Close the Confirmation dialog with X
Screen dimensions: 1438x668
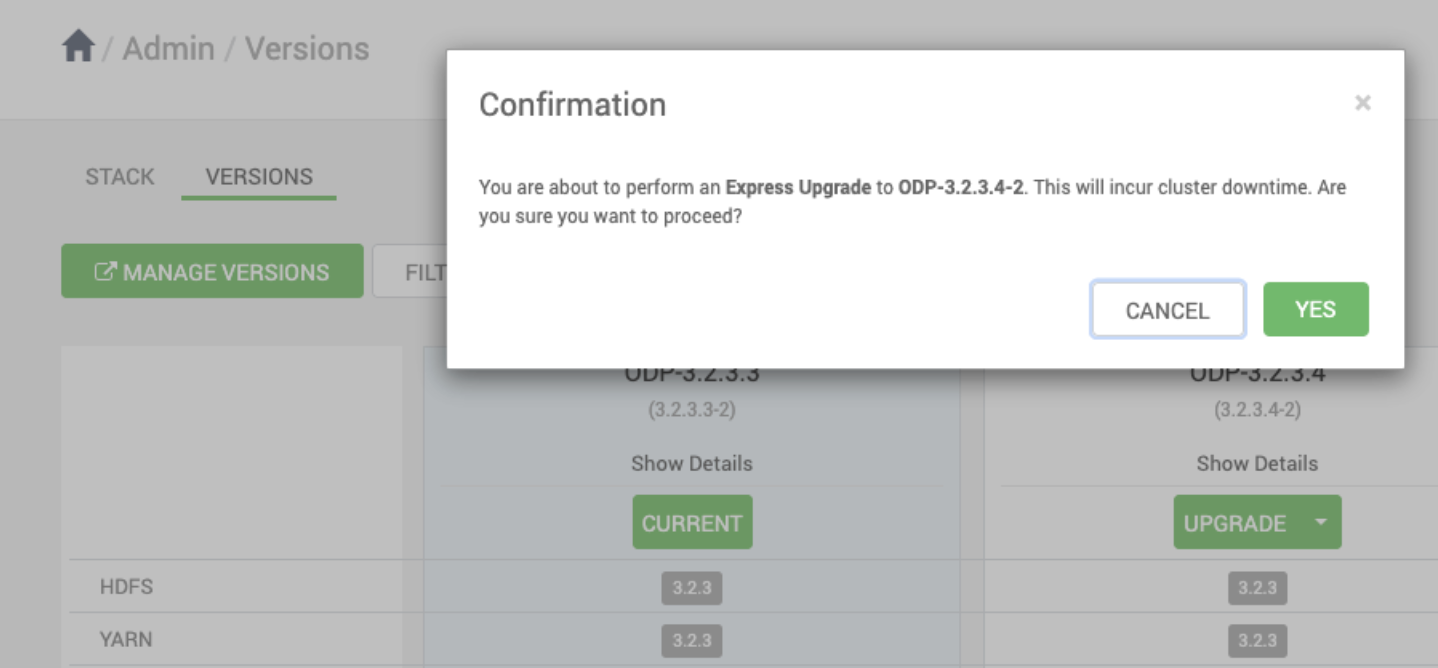coord(1362,102)
